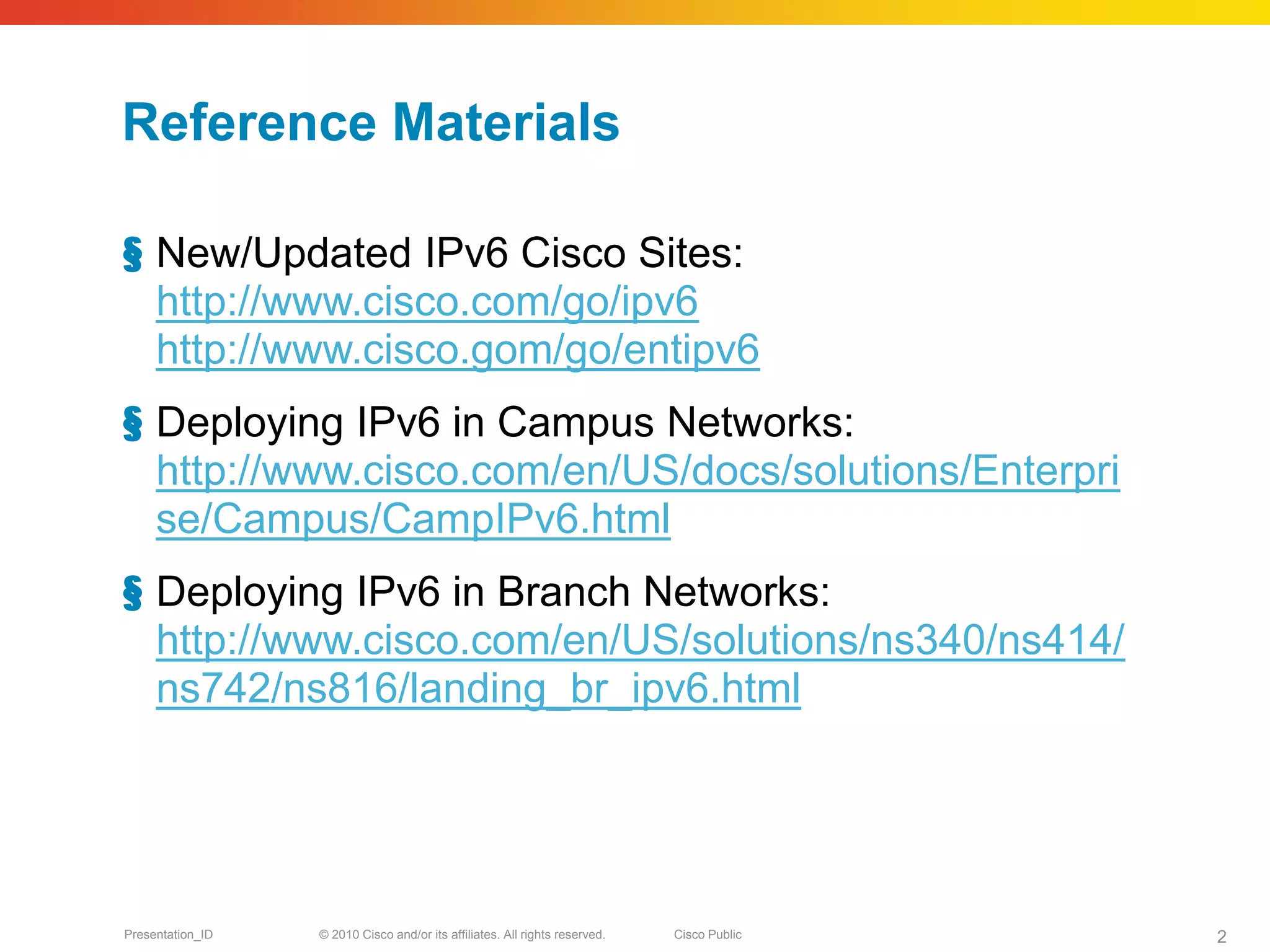Click the bullet marker beside Branch Networks
This screenshot has height=952, width=1270.
(132, 593)
